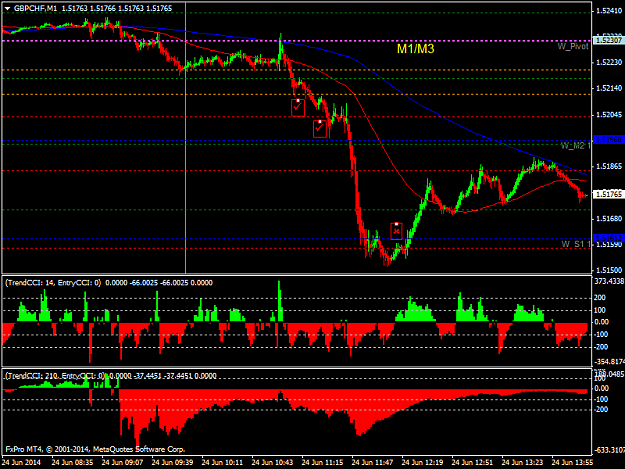Screen dimensions: 625x469
Task: Click the 24 Jun 10:43 time label
Action: pos(272,463)
